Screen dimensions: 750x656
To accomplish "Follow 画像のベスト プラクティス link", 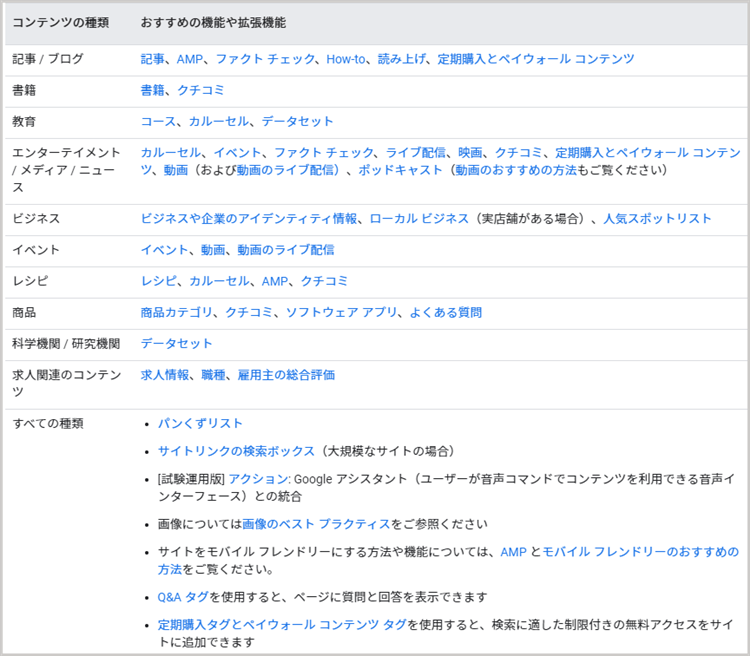I will point(316,524).
